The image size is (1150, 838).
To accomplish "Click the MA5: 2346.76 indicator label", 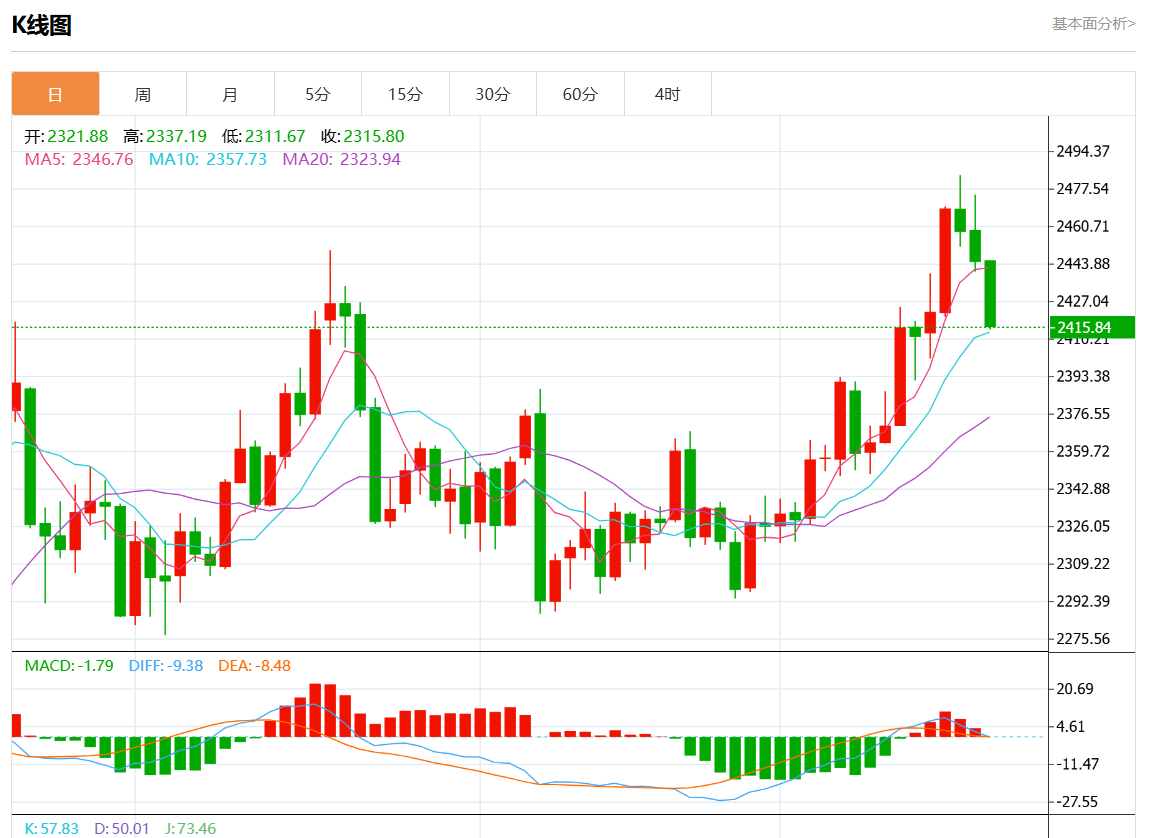I will 79,159.
